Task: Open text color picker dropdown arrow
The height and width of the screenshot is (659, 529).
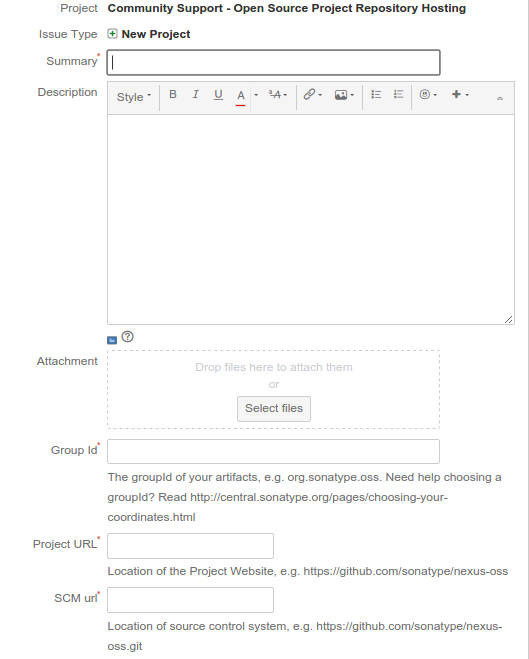Action: tap(256, 95)
